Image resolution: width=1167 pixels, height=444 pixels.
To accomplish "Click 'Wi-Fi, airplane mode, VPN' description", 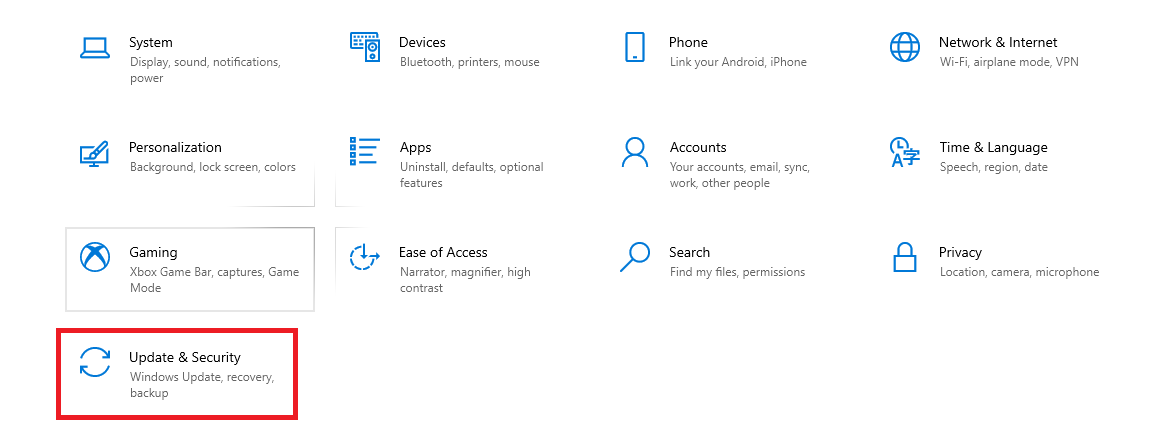I will tap(1009, 62).
